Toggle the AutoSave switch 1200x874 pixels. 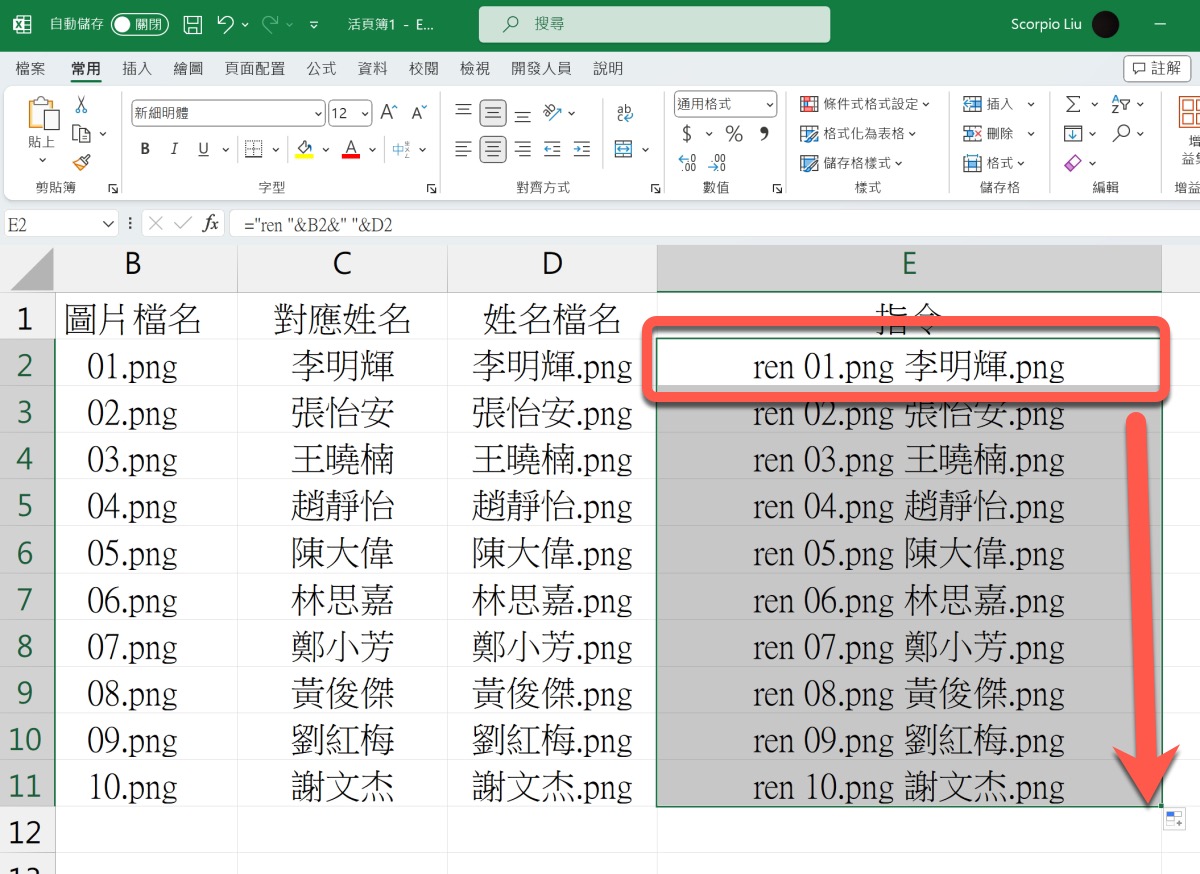point(139,24)
